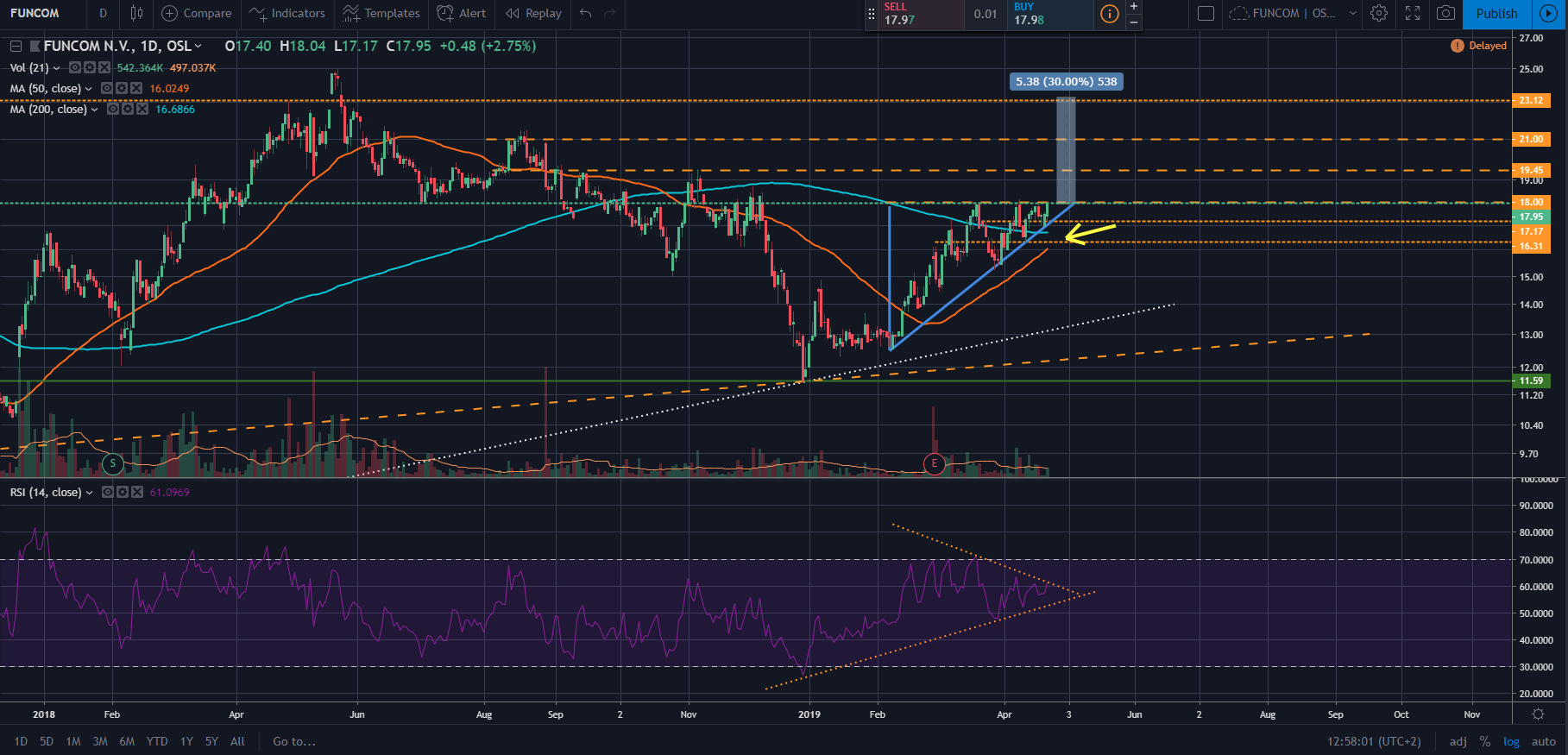Remove the MA (50, close) indicator
This screenshot has height=755, width=1568.
pos(135,88)
